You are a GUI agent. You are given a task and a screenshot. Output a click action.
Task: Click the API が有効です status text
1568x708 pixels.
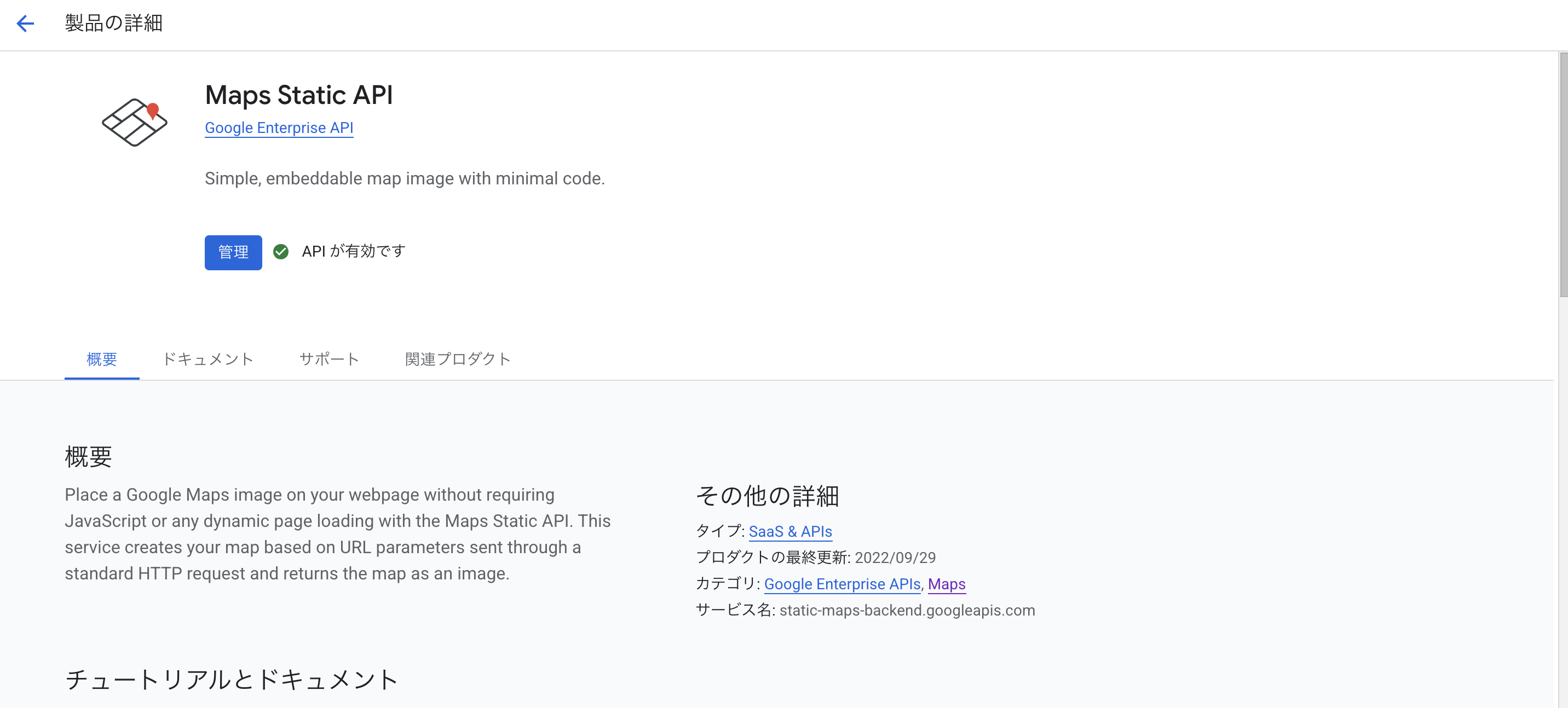click(353, 251)
